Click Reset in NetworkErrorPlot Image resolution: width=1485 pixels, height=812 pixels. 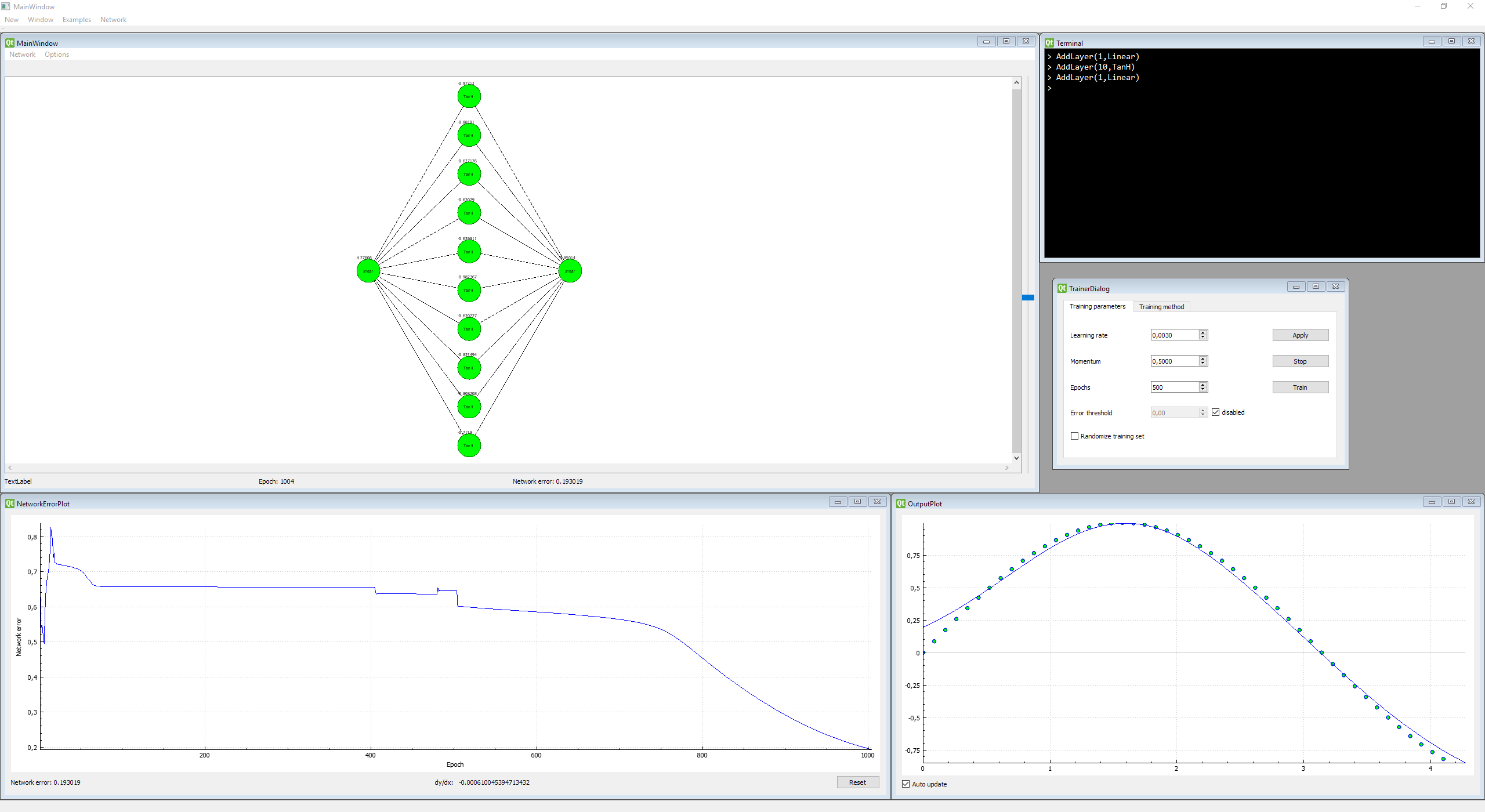click(x=857, y=782)
